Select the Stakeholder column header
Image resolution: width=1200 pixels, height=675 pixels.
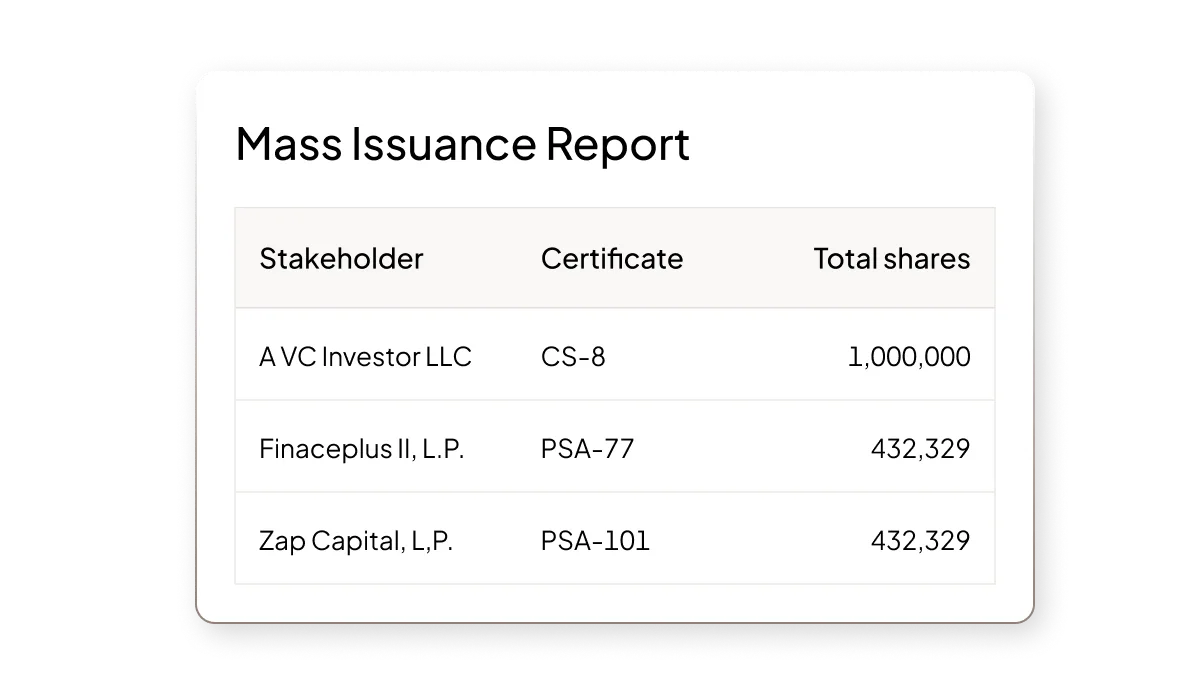(x=341, y=258)
